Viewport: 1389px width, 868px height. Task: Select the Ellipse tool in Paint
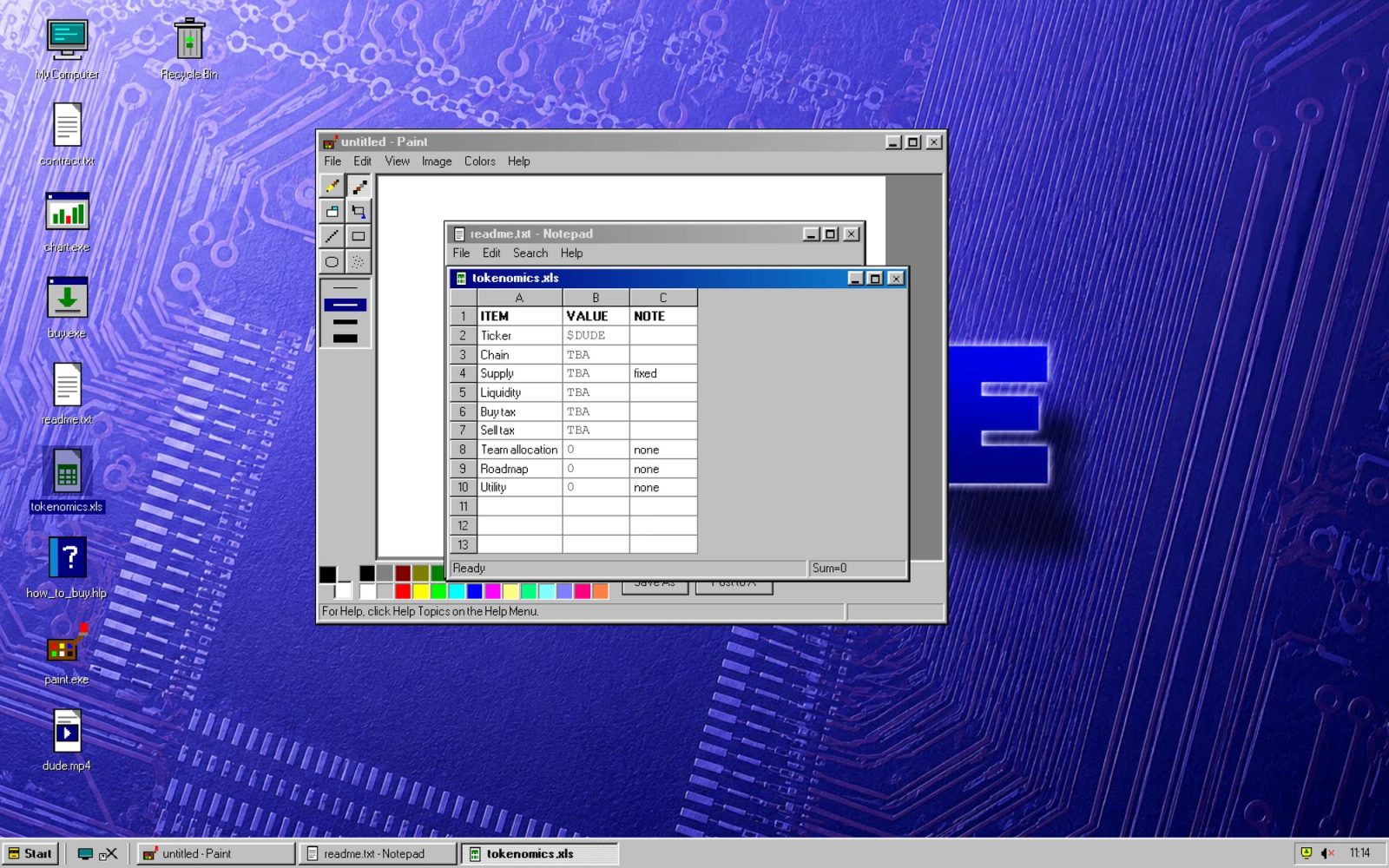tap(332, 261)
